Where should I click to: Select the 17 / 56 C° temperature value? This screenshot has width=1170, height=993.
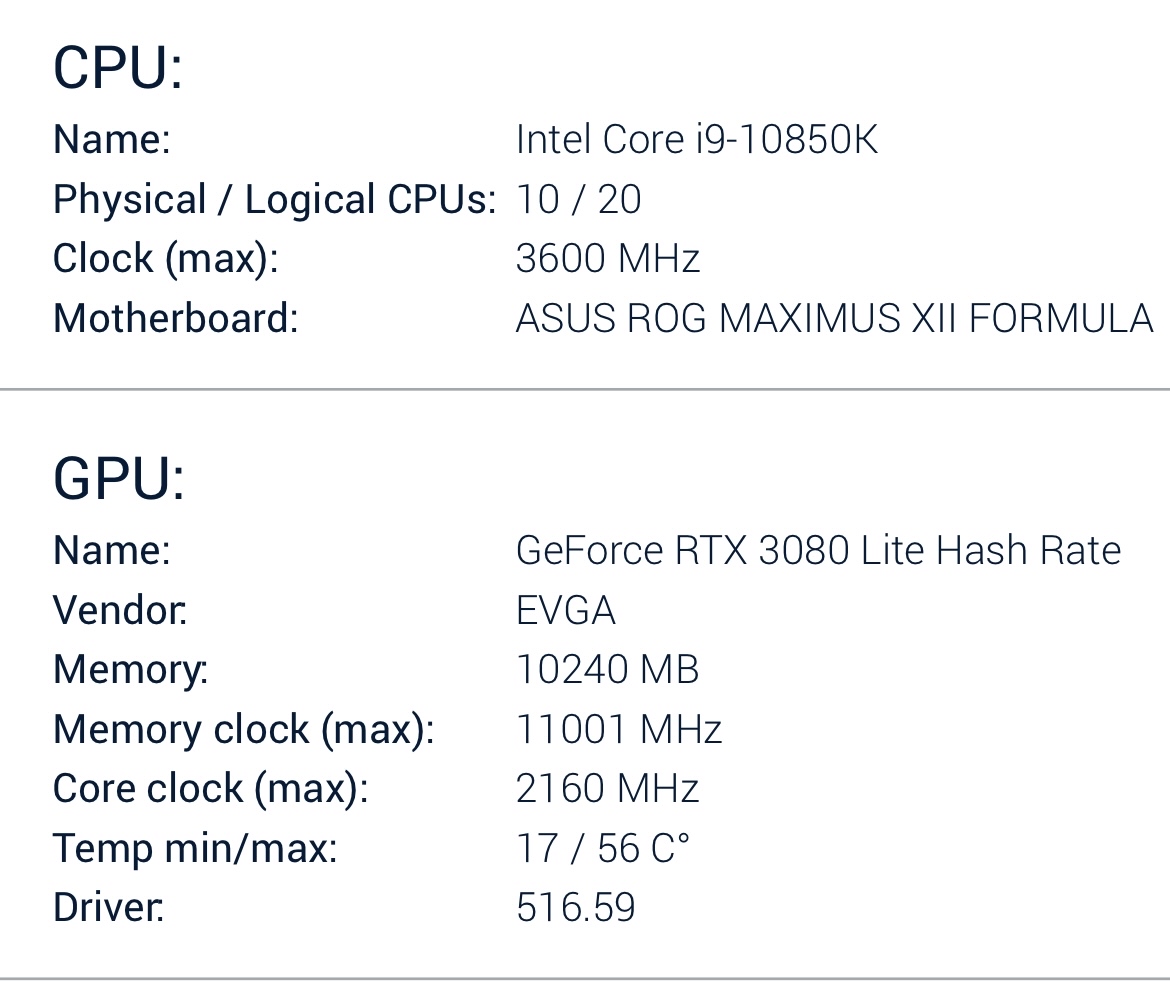[x=603, y=848]
